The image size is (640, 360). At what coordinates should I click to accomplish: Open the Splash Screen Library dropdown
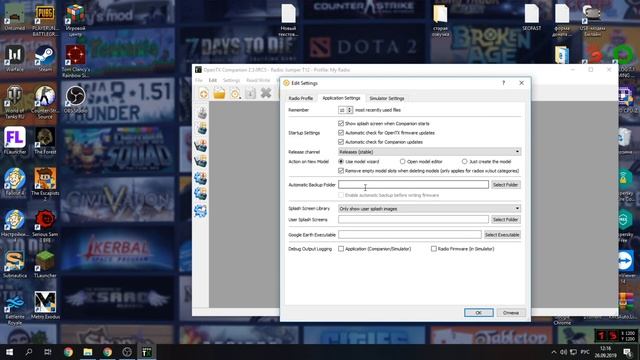point(429,209)
